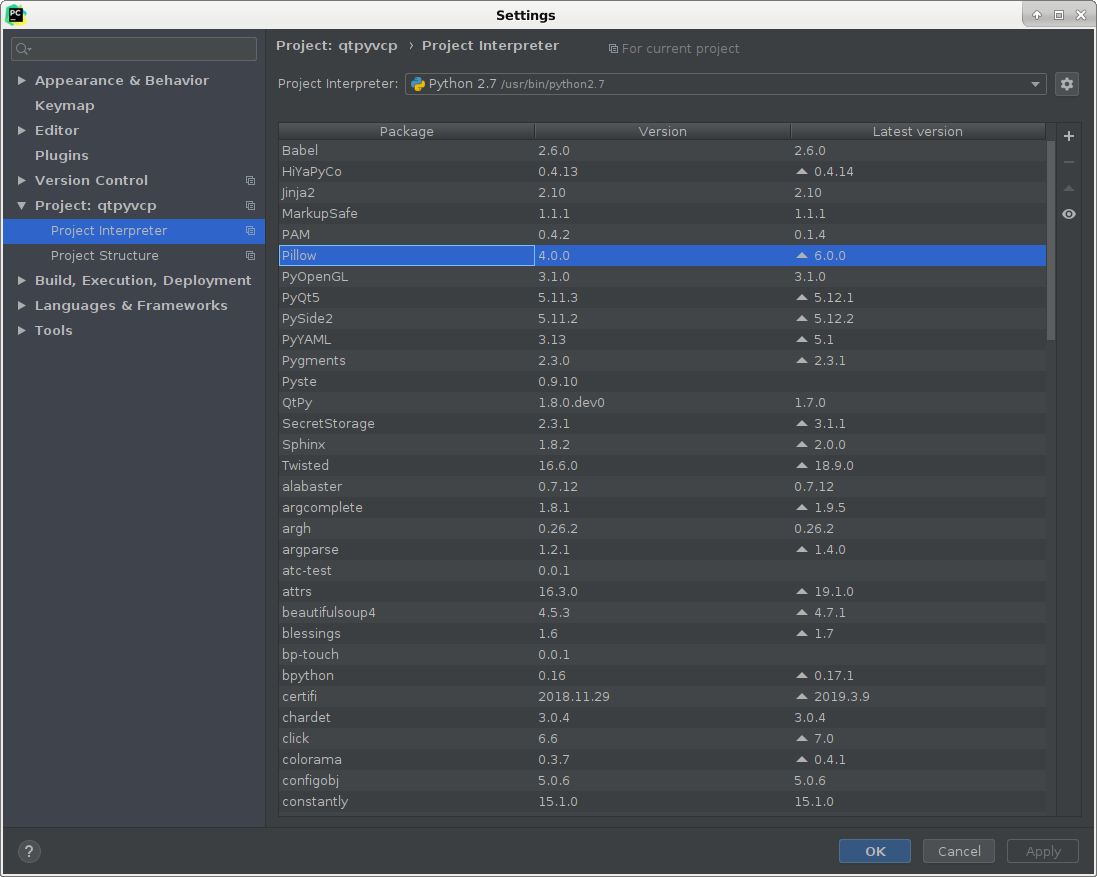Click the help question mark button
The width and height of the screenshot is (1097, 877).
(29, 851)
